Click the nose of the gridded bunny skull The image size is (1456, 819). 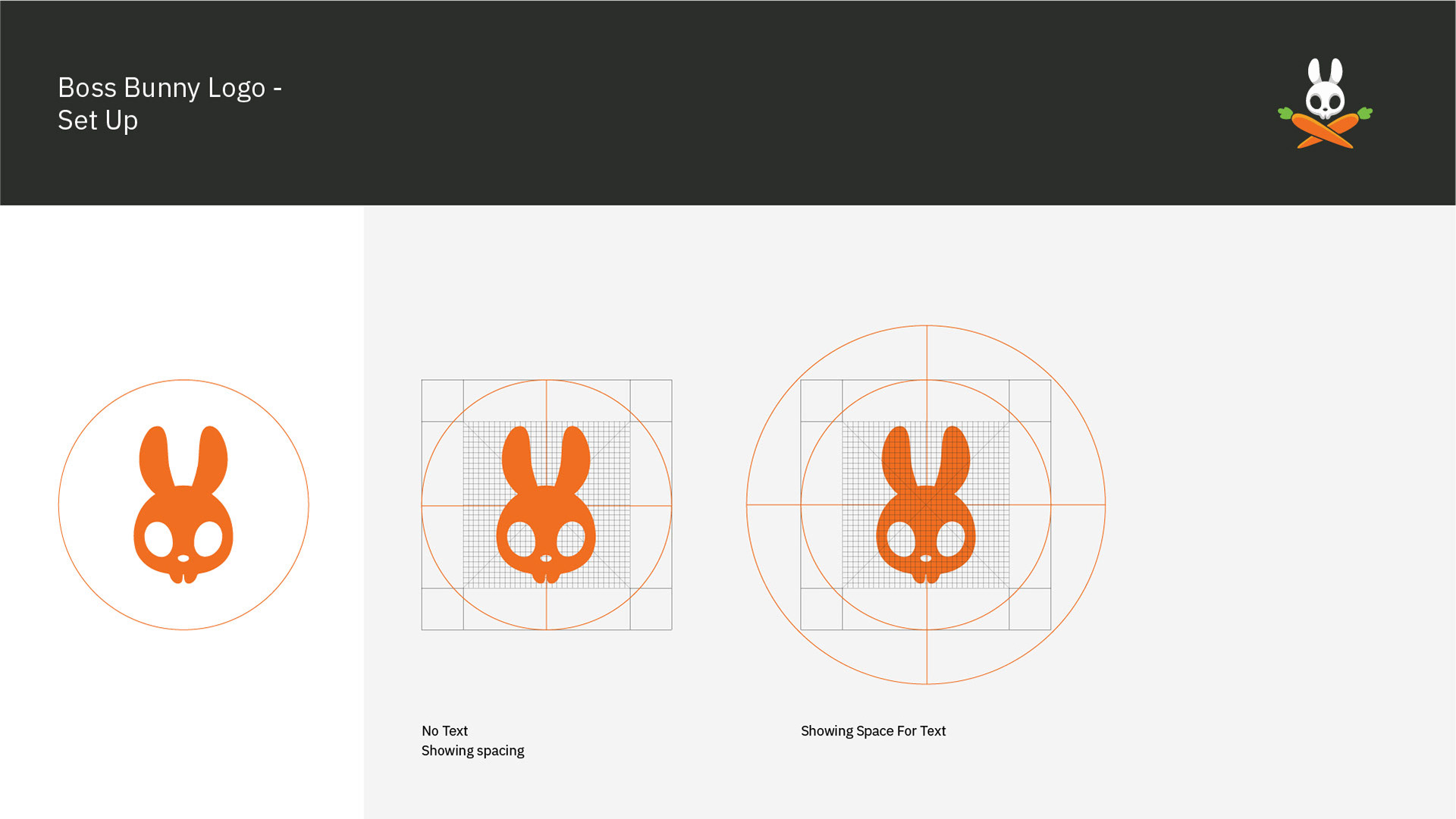click(x=546, y=559)
